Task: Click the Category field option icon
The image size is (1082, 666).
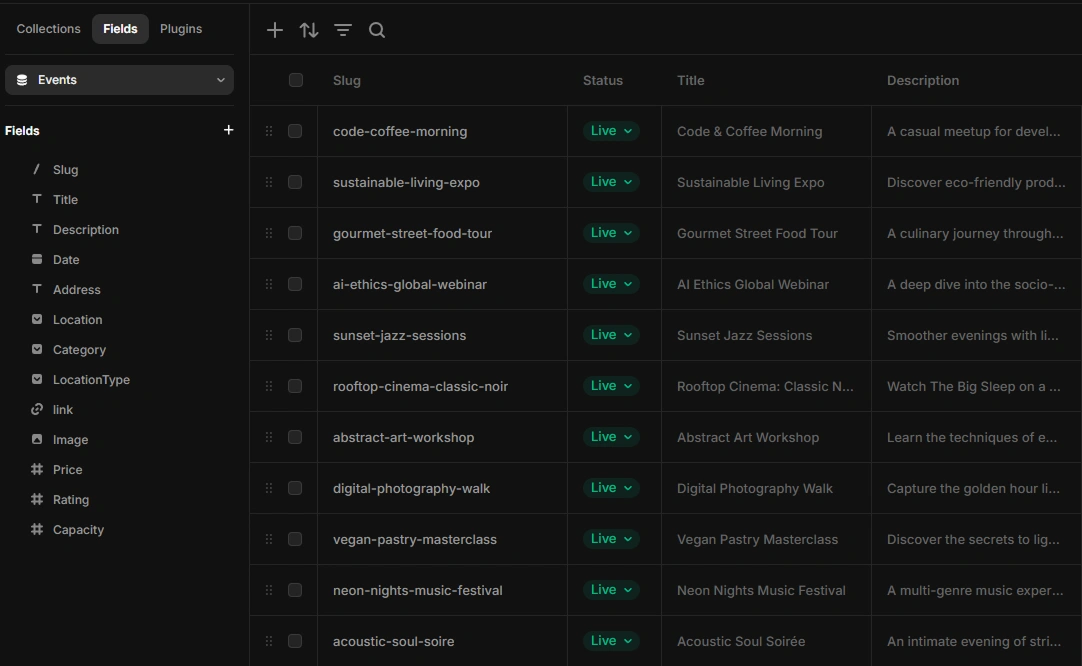Action: coord(37,349)
